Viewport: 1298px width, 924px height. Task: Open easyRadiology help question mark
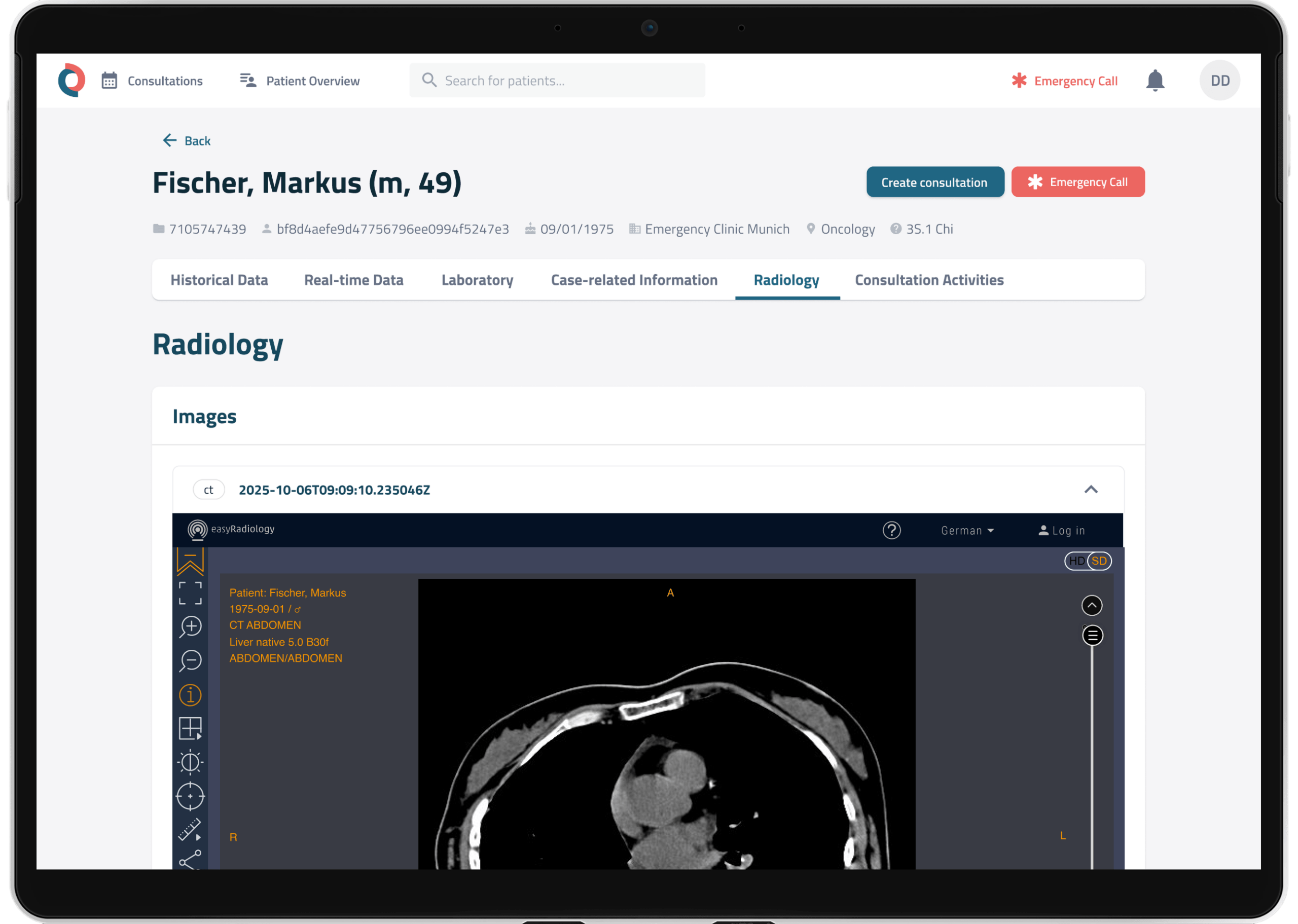pyautogui.click(x=891, y=530)
